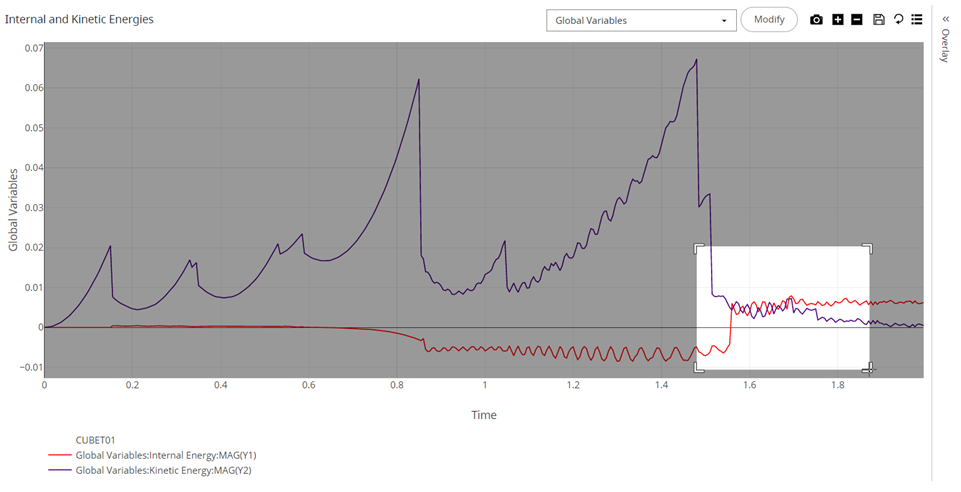This screenshot has height=492, width=961.
Task: Click the Global Variables y-axis title
Action: click(13, 210)
